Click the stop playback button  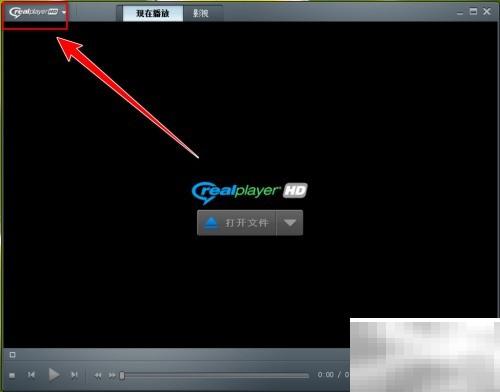pyautogui.click(x=12, y=375)
